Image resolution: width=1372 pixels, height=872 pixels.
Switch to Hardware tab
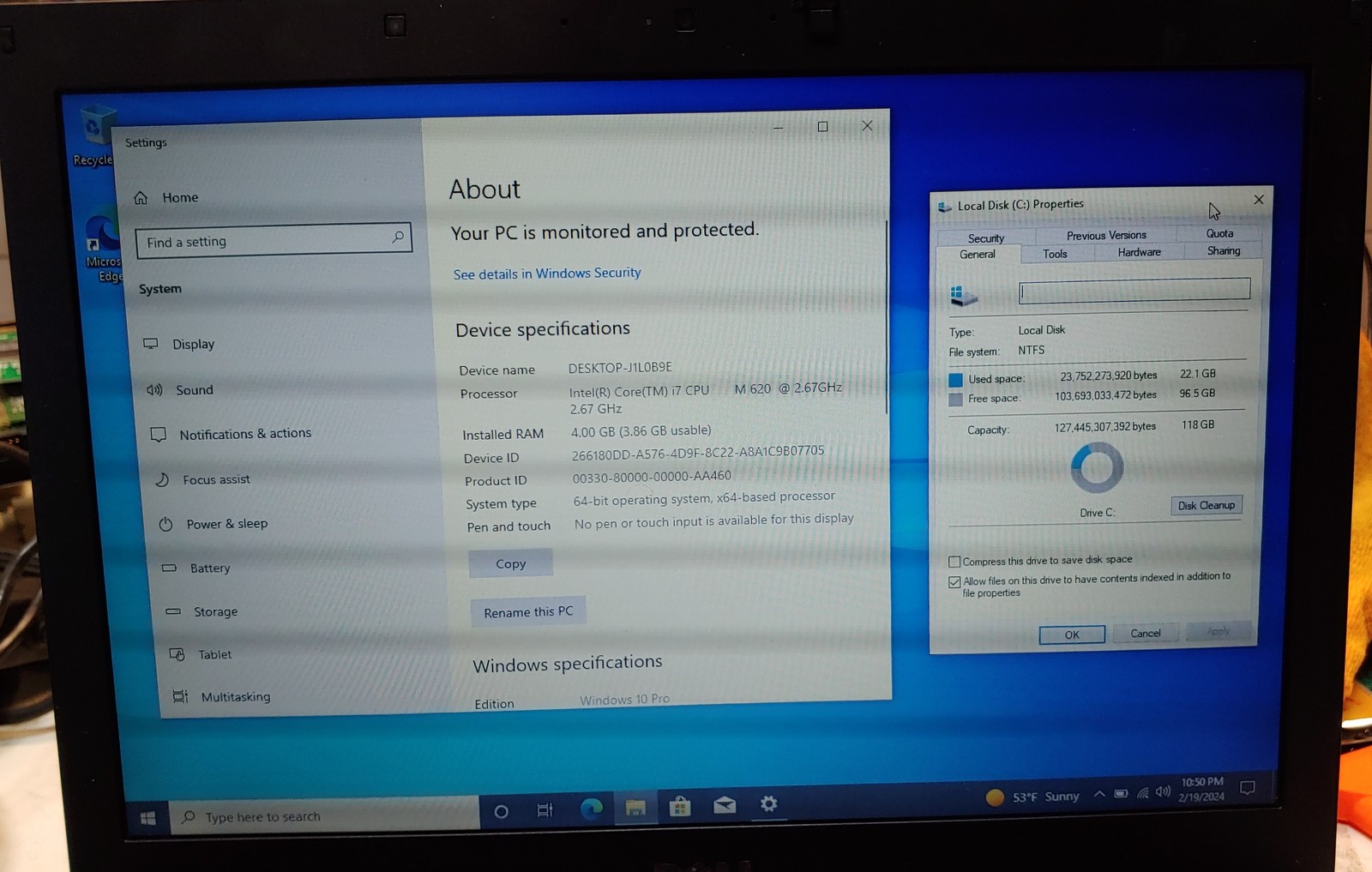[x=1139, y=252]
